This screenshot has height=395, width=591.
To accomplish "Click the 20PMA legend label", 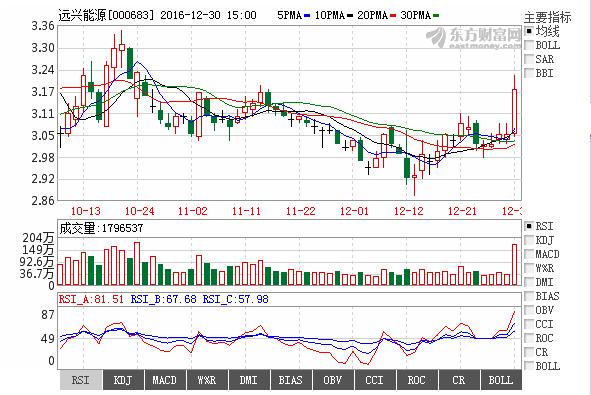I will point(373,15).
